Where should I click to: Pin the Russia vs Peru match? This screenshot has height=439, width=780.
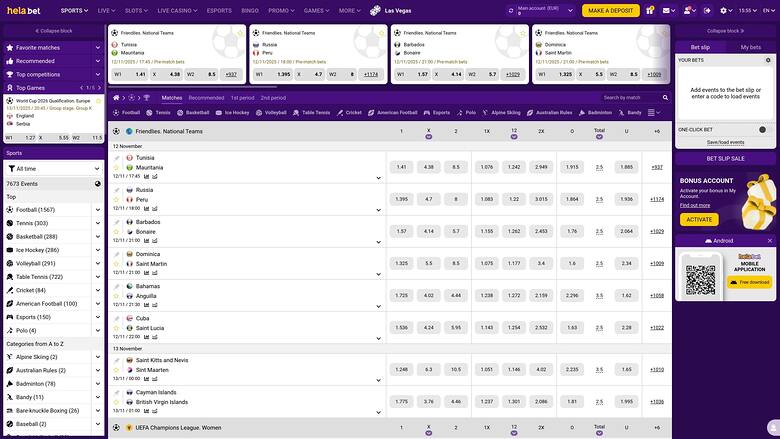(x=117, y=190)
